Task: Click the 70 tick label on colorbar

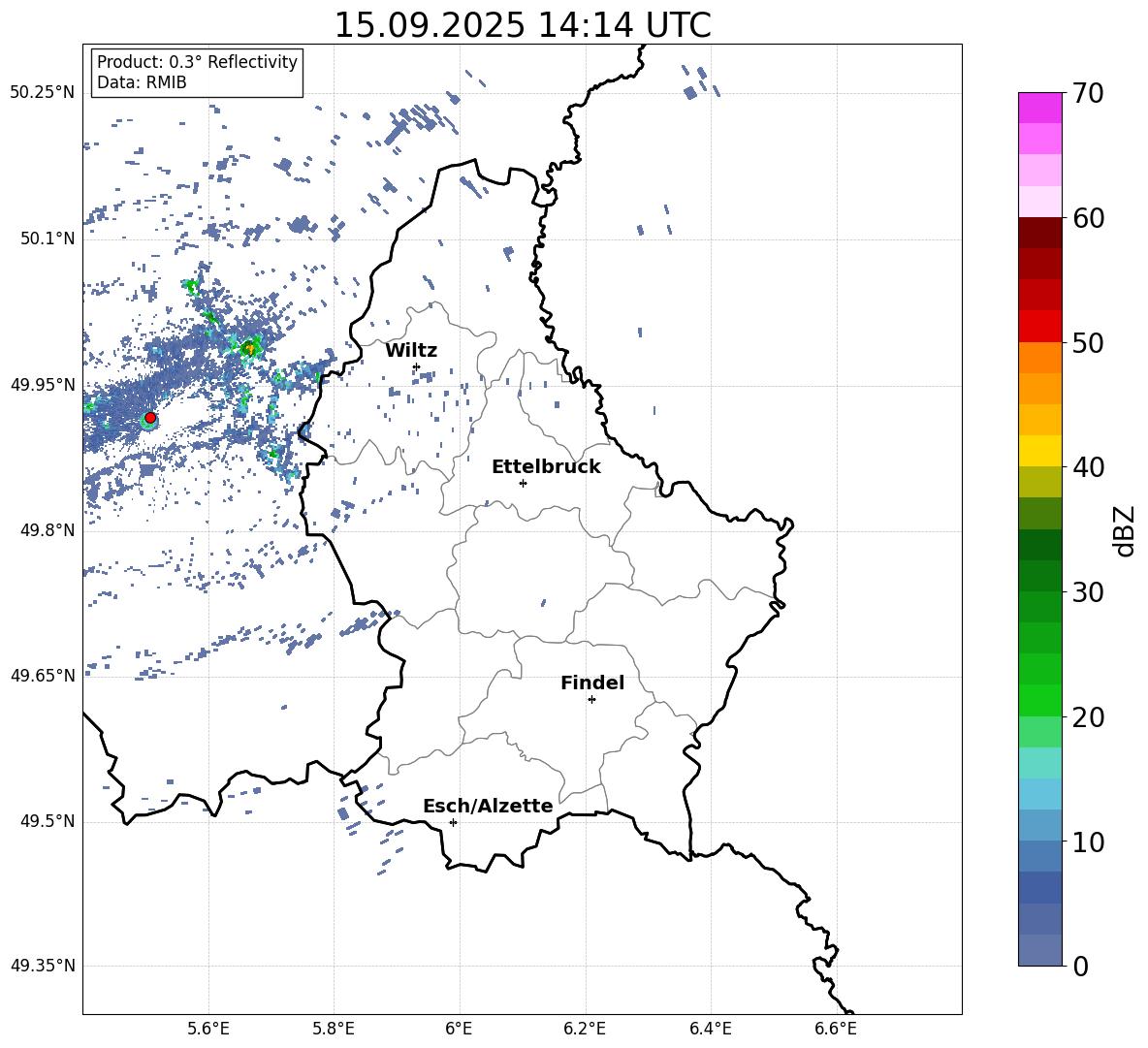Action: point(1088,93)
